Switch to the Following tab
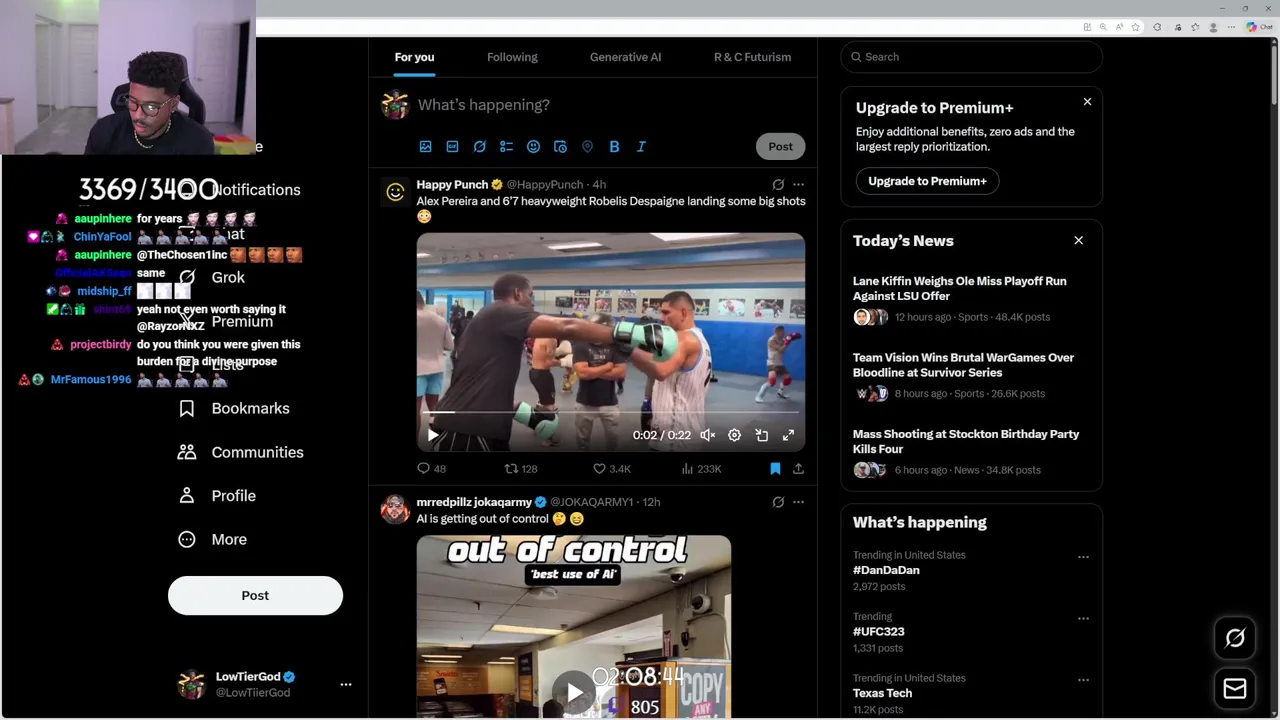1280x720 pixels. tap(512, 57)
